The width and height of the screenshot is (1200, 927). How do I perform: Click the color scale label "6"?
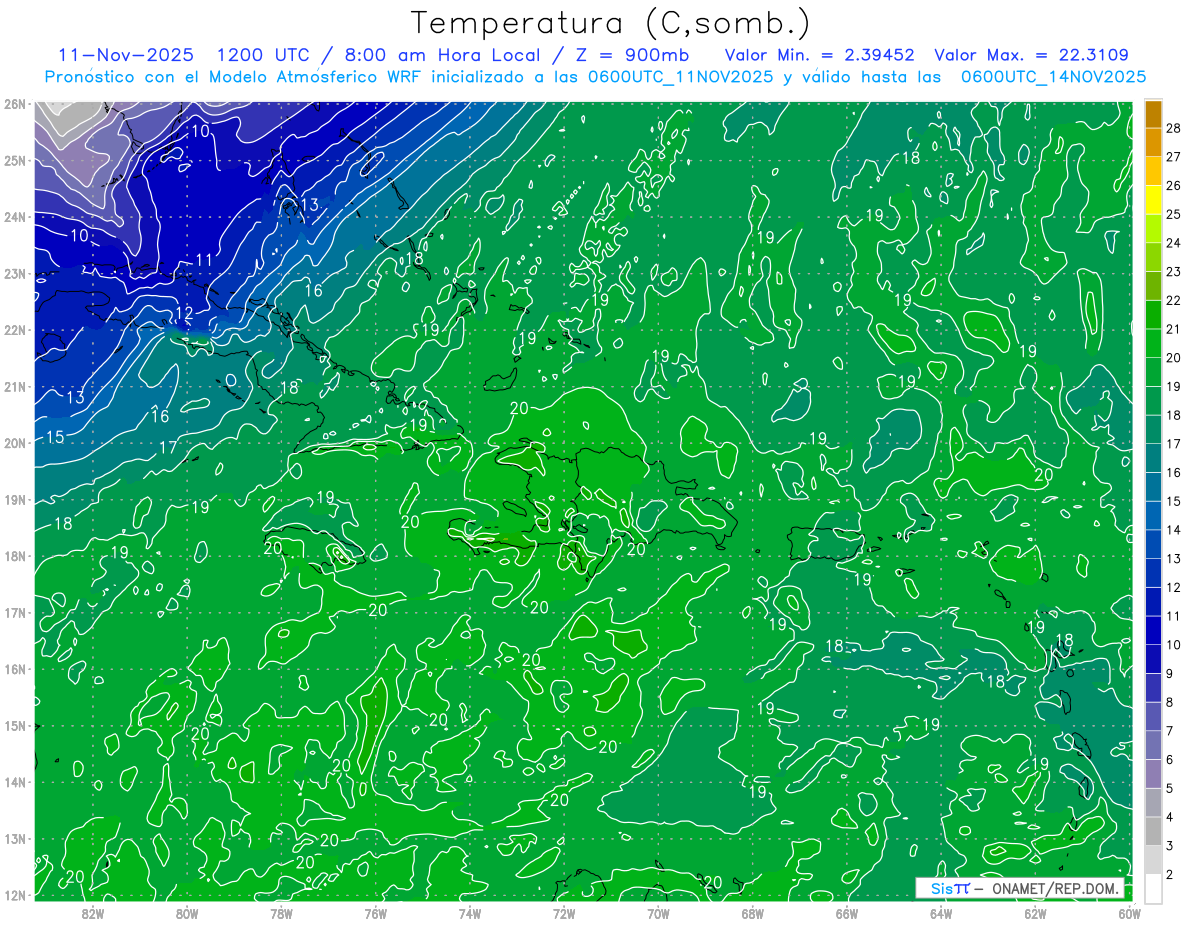click(1170, 760)
